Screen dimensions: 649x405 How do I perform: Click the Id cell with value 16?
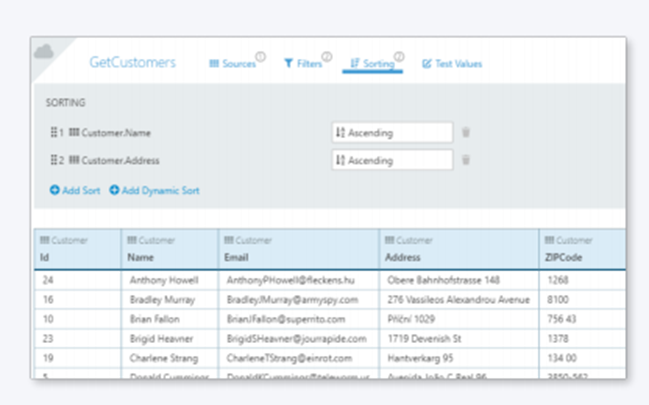78,299
